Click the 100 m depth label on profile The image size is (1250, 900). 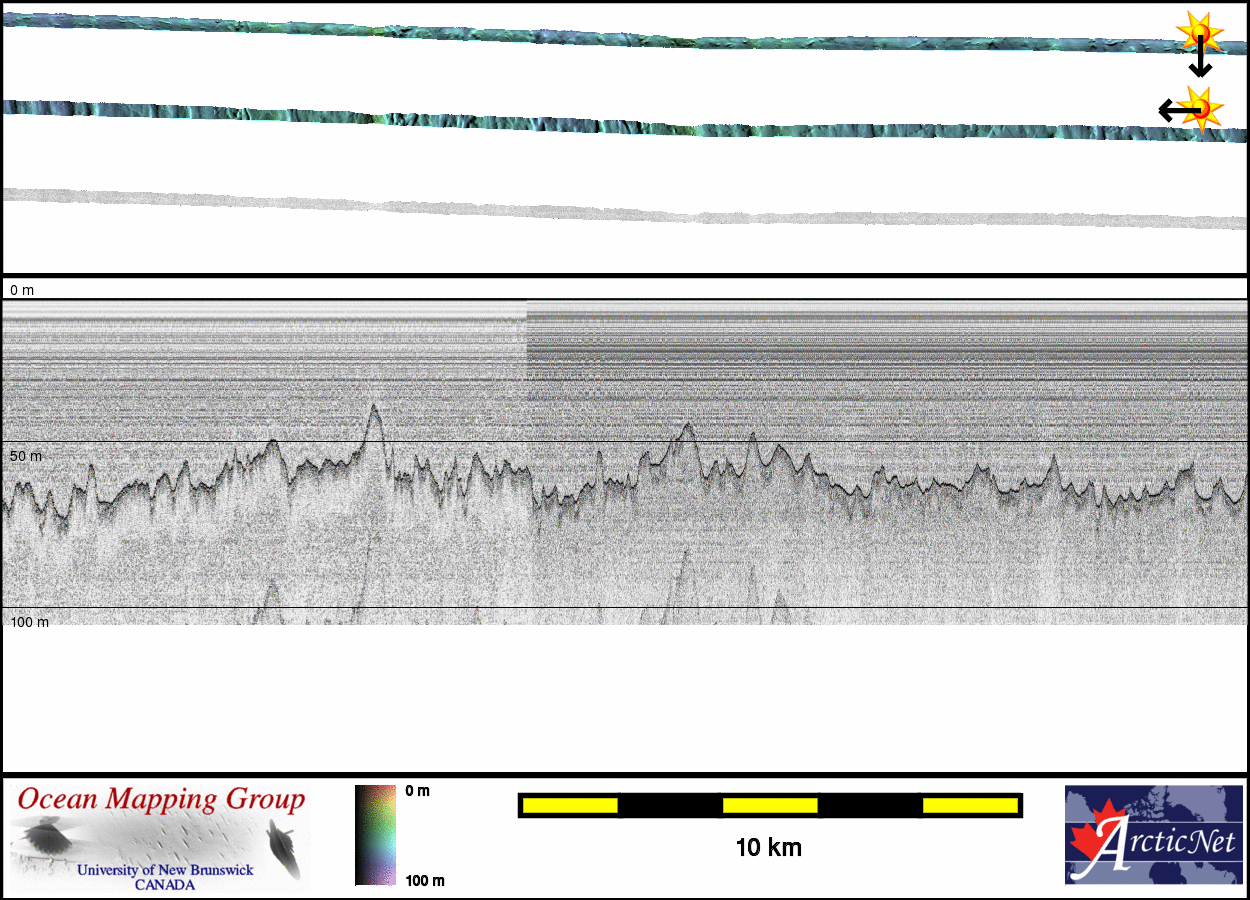[30, 622]
